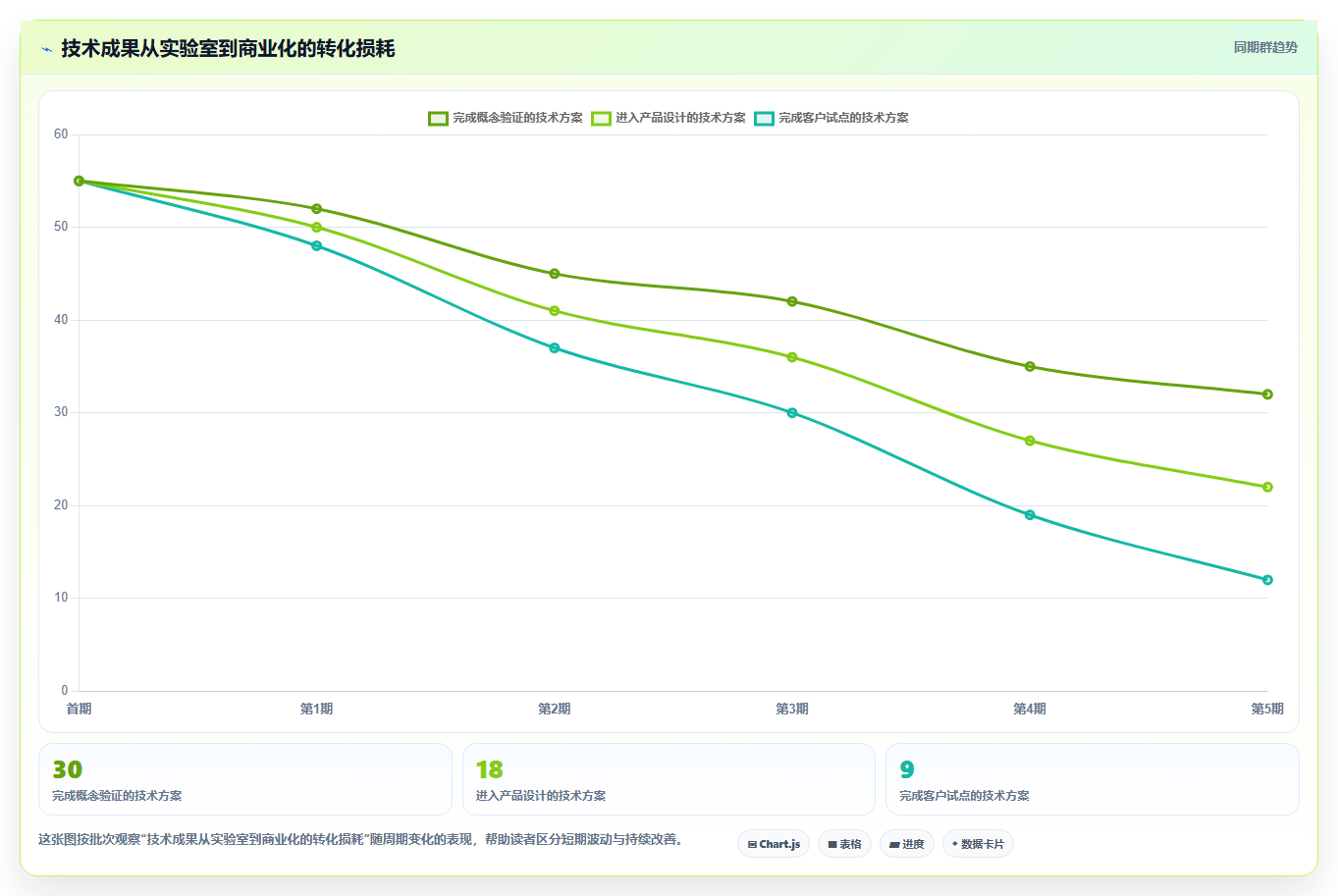Click teal legend color box
This screenshot has width=1338, height=896.
764,118
